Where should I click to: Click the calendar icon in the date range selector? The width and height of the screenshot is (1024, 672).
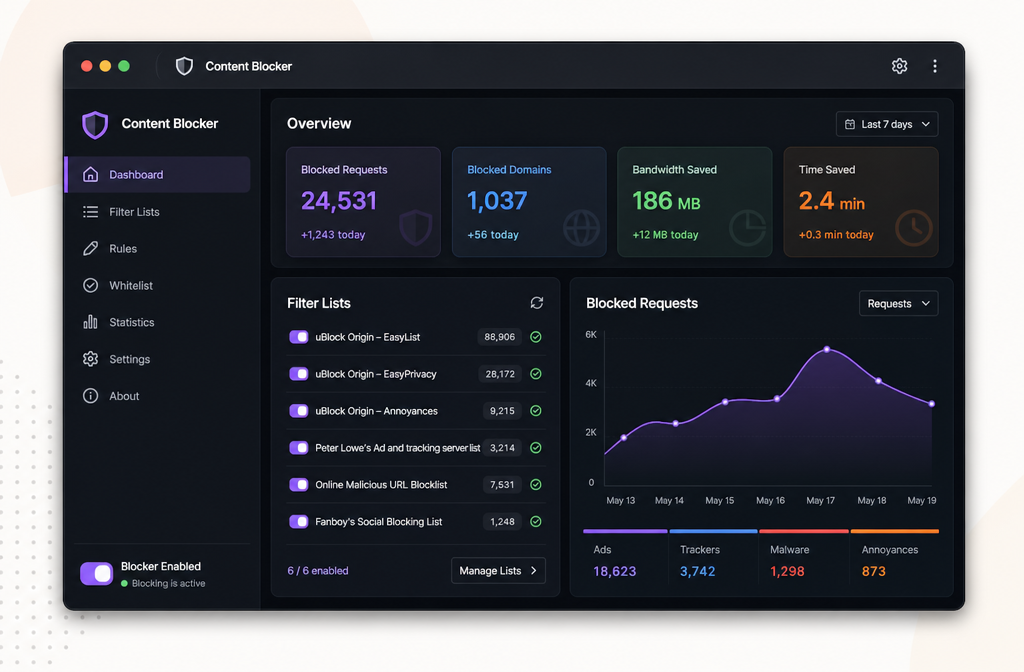pos(850,124)
